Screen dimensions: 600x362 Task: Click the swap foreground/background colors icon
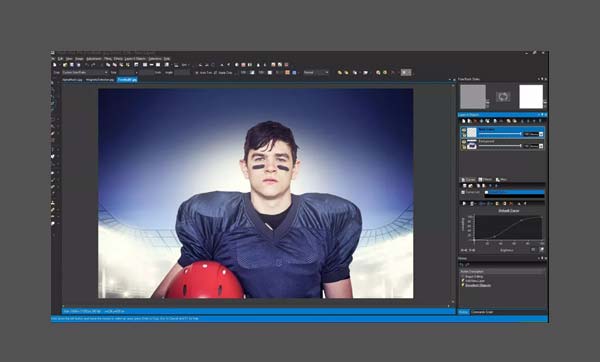pyautogui.click(x=503, y=97)
